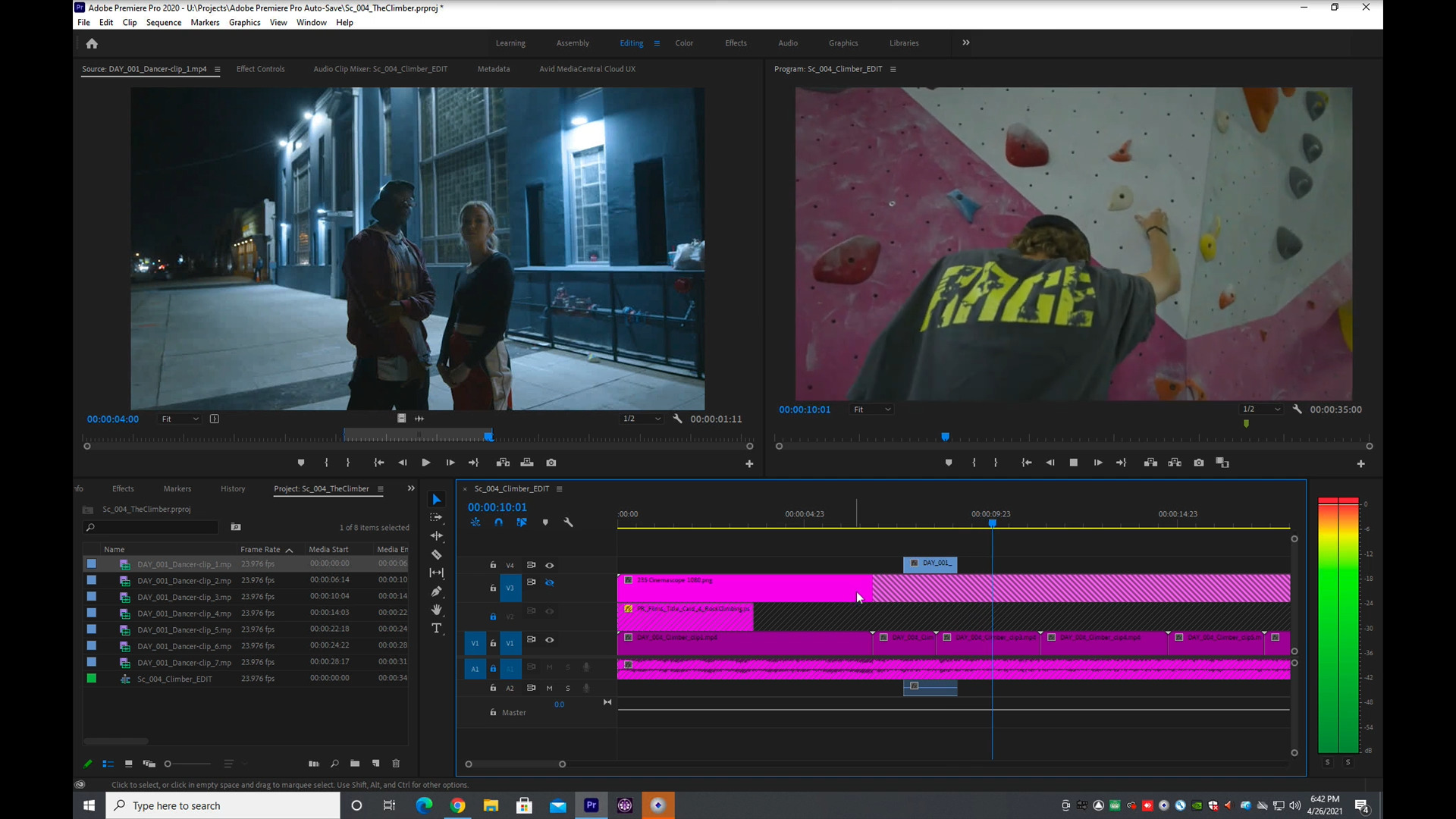The height and width of the screenshot is (819, 1456).
Task: Open the Graphics menu
Action: point(244,22)
